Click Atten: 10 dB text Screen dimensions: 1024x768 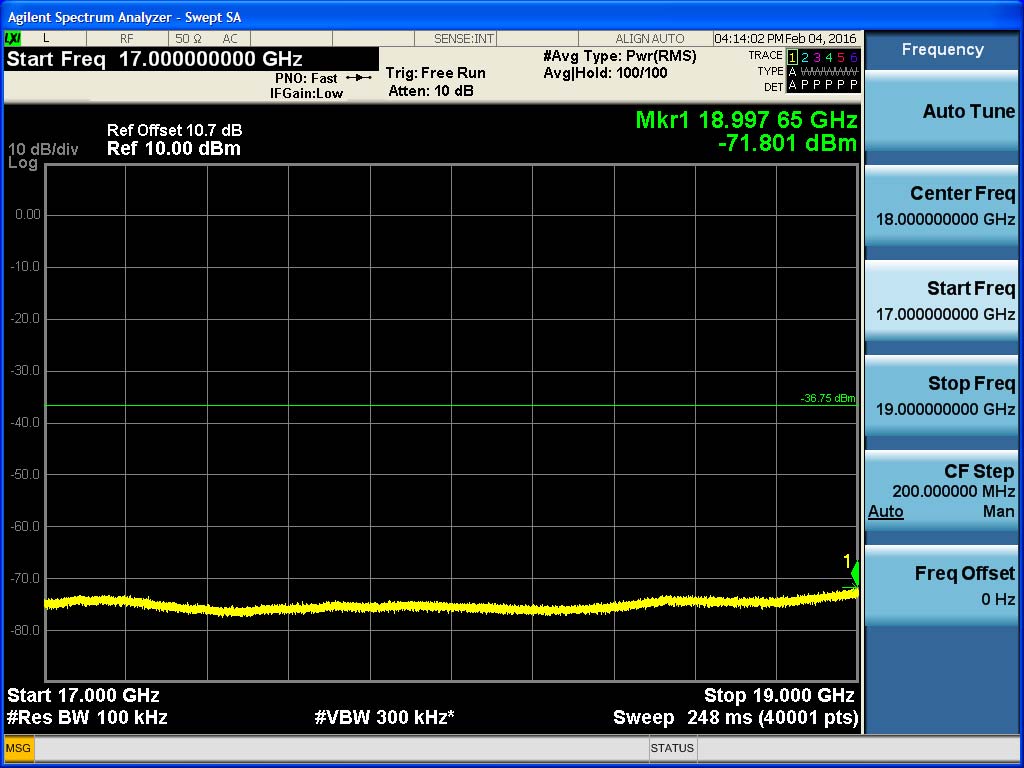(431, 91)
